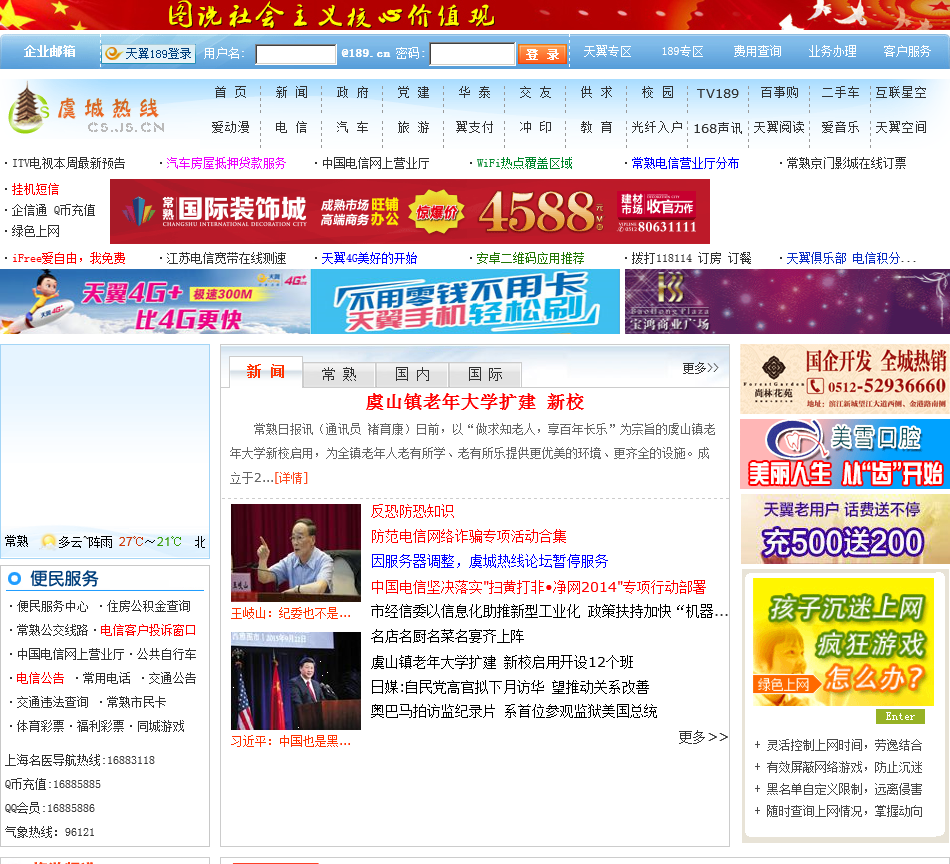Click the 不用零钱不用卡 banner
This screenshot has height=864, width=950.
click(x=465, y=302)
